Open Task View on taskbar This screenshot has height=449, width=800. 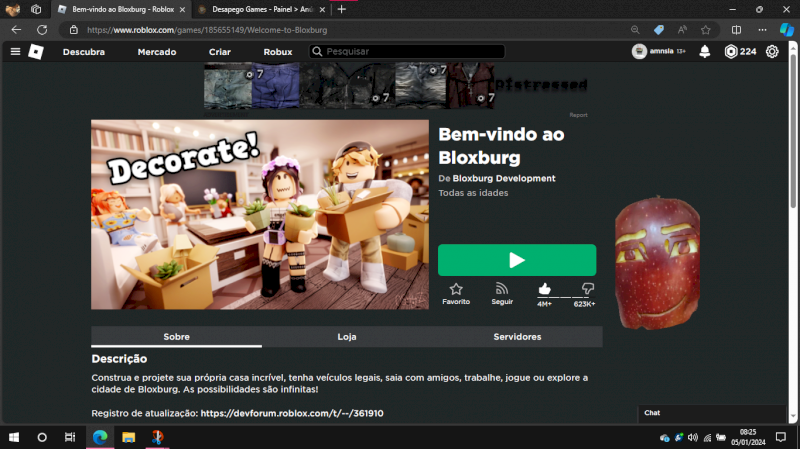(70, 437)
